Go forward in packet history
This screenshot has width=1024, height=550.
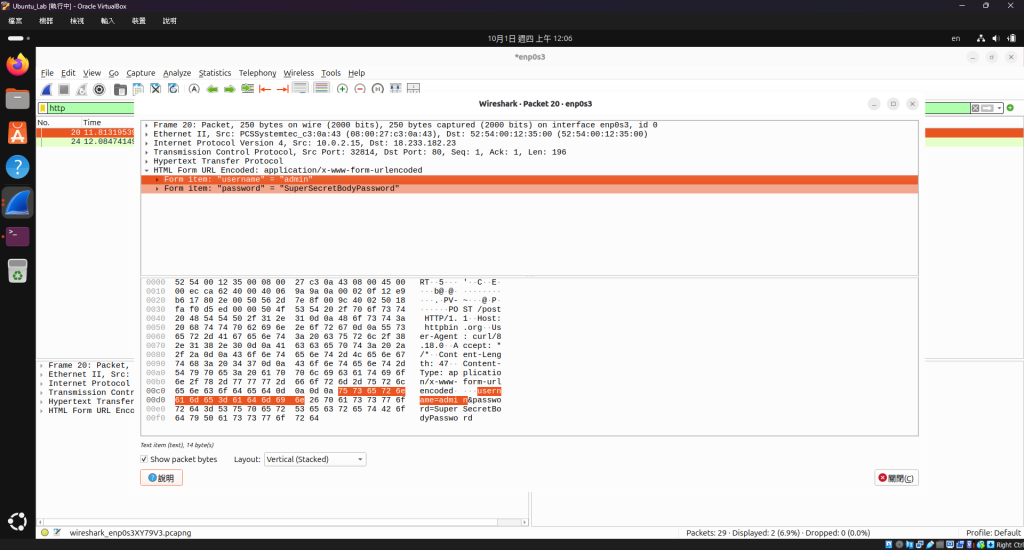(x=229, y=89)
